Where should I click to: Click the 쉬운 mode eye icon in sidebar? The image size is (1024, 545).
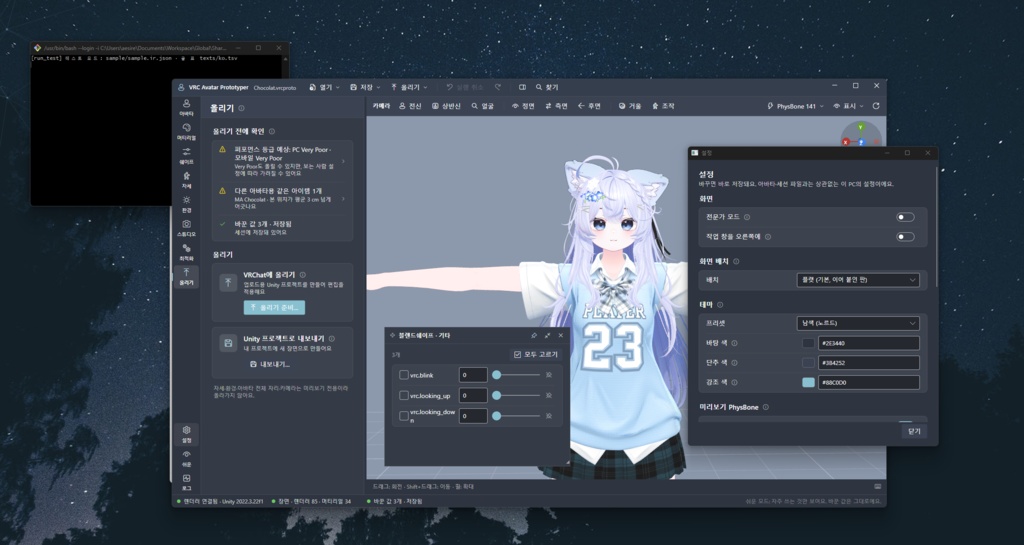(186, 458)
